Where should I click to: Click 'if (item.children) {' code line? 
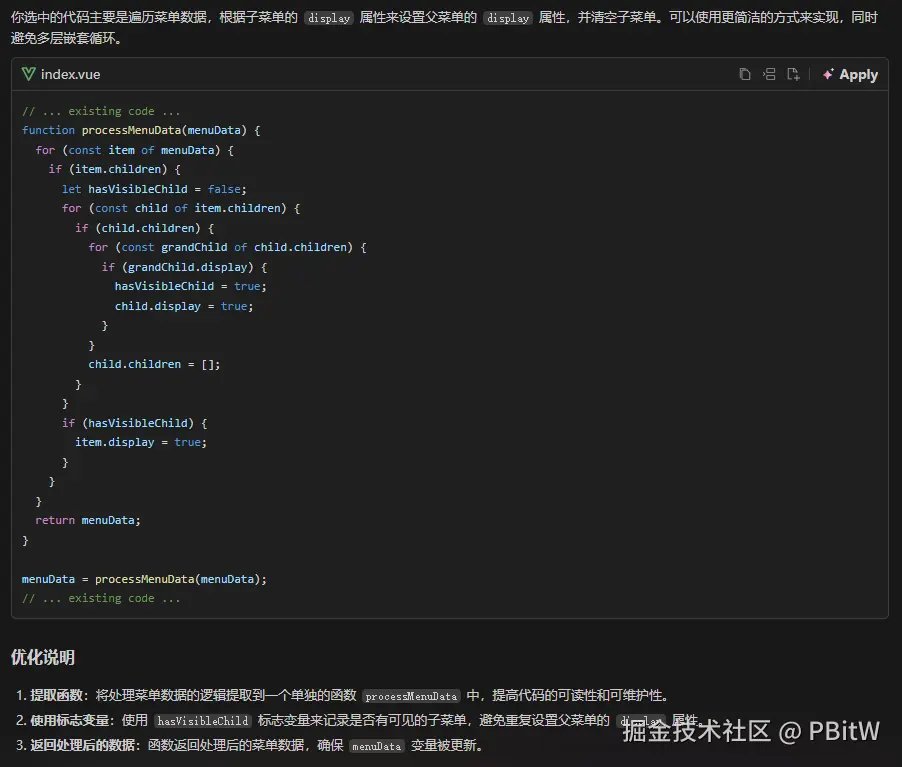(114, 169)
